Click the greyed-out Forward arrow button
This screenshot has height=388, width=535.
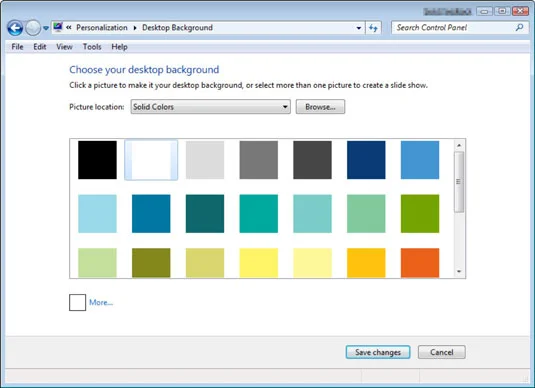click(x=33, y=28)
